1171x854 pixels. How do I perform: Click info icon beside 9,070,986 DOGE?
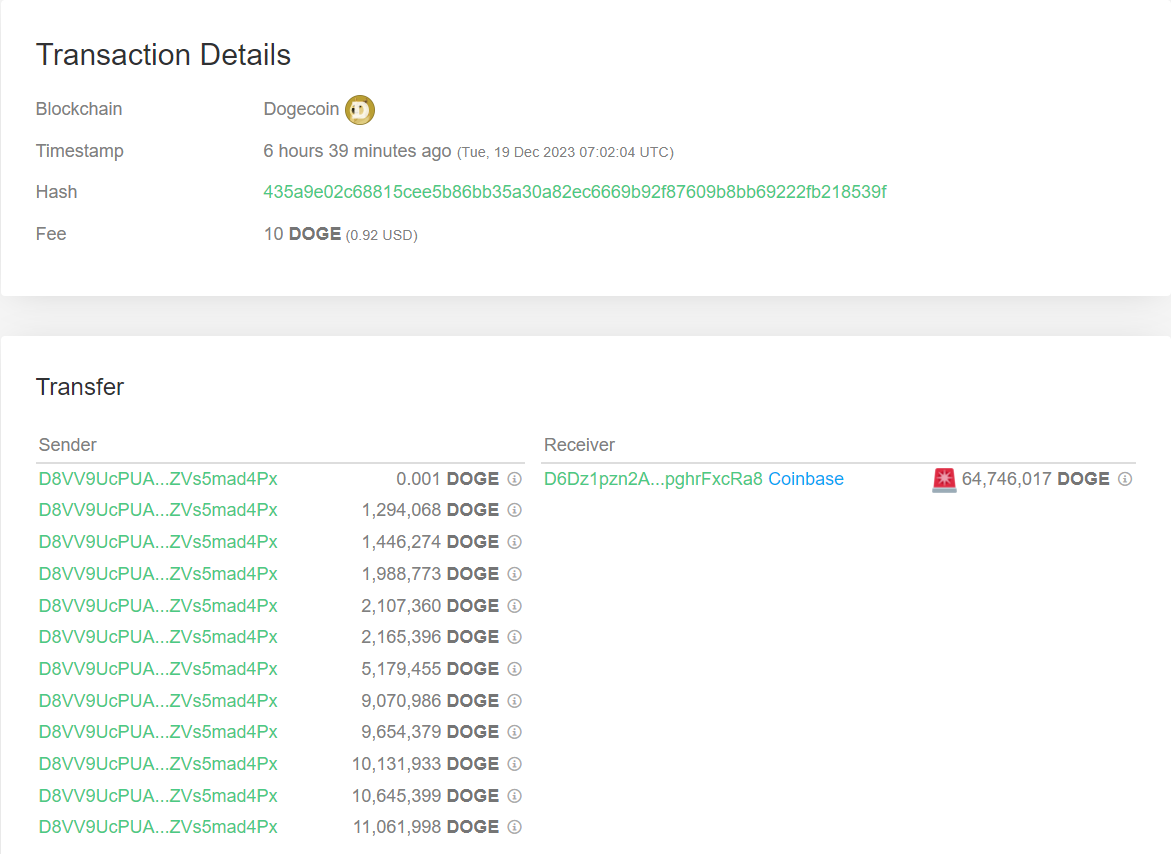515,701
